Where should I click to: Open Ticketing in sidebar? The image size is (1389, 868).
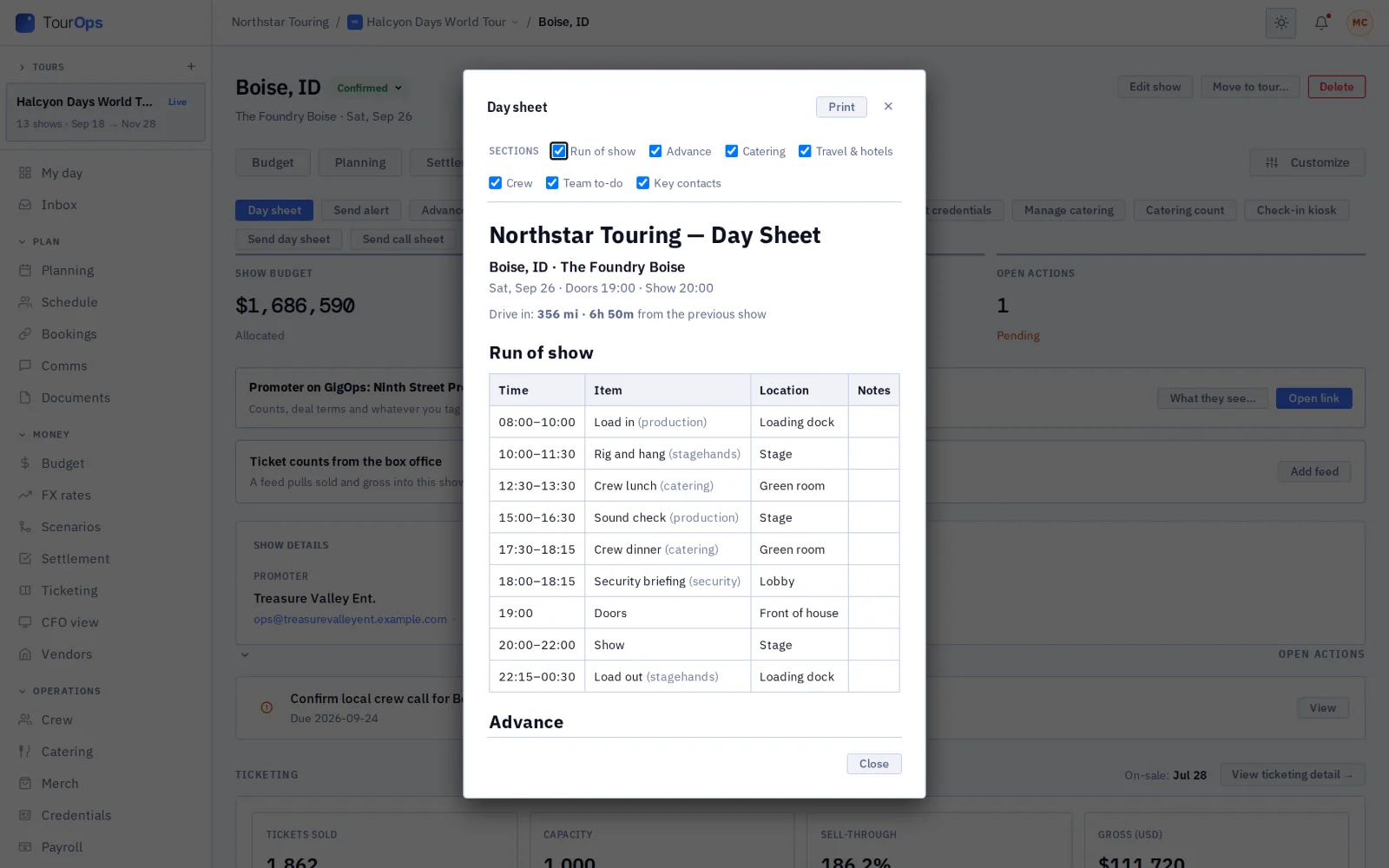(x=69, y=591)
